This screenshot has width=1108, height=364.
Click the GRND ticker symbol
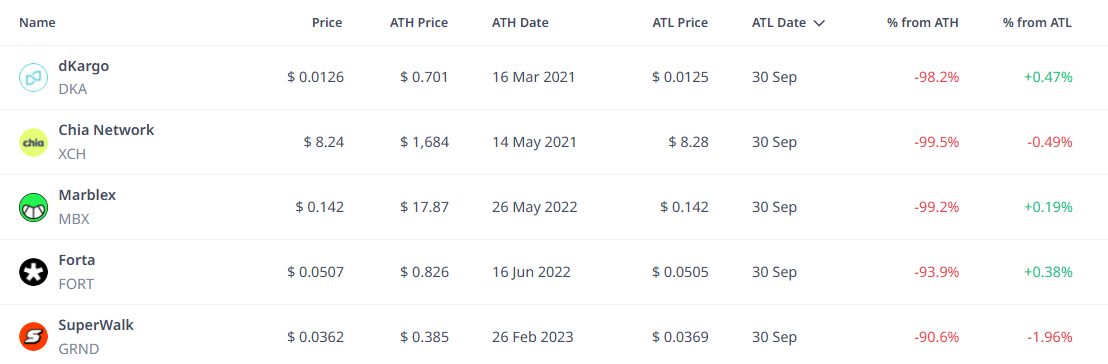(78, 349)
